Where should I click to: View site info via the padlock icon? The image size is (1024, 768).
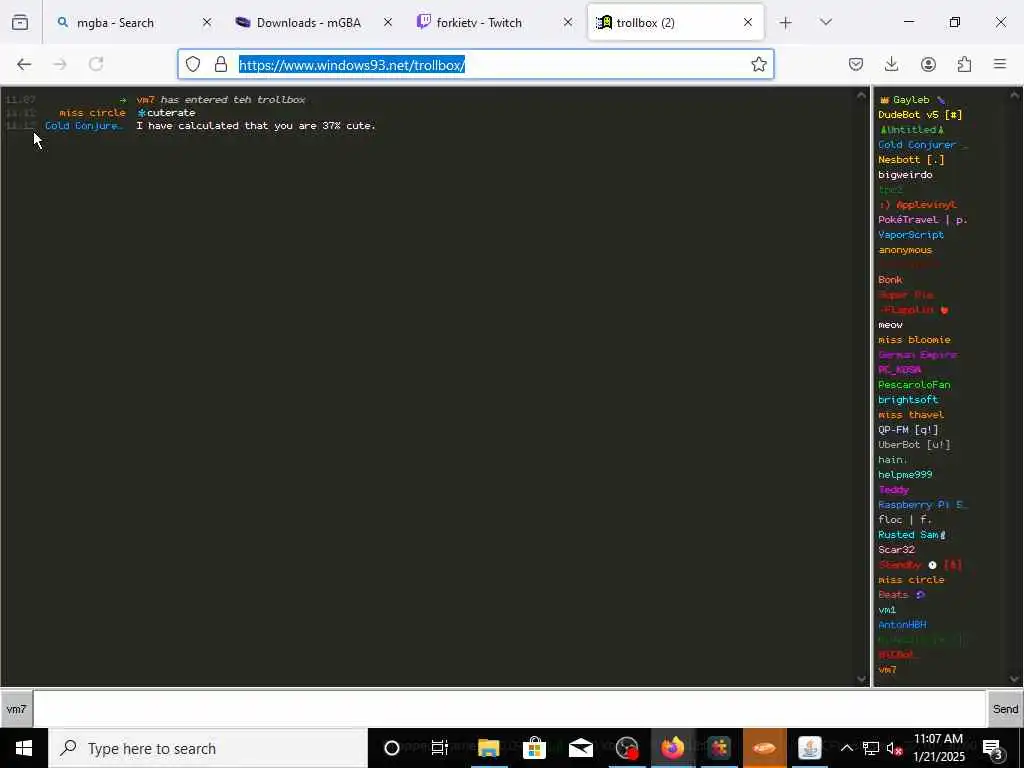(221, 64)
